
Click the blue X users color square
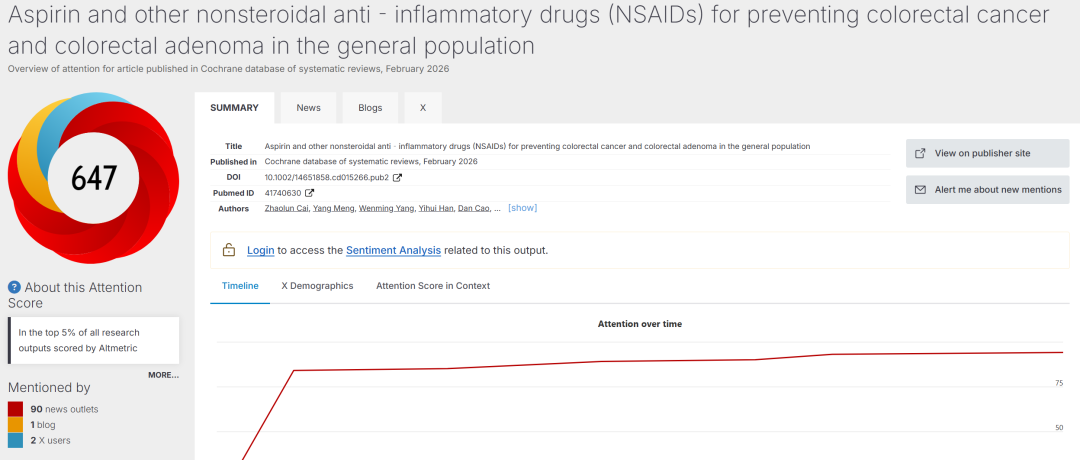(16, 440)
